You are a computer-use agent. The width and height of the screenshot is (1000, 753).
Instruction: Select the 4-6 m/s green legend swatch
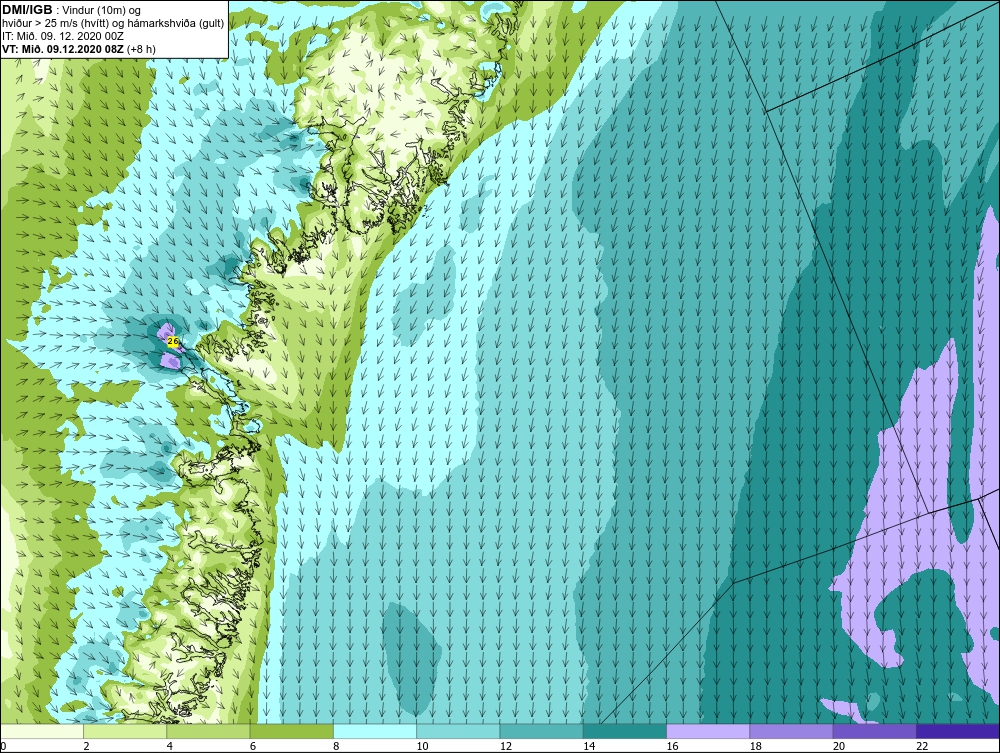[208, 731]
